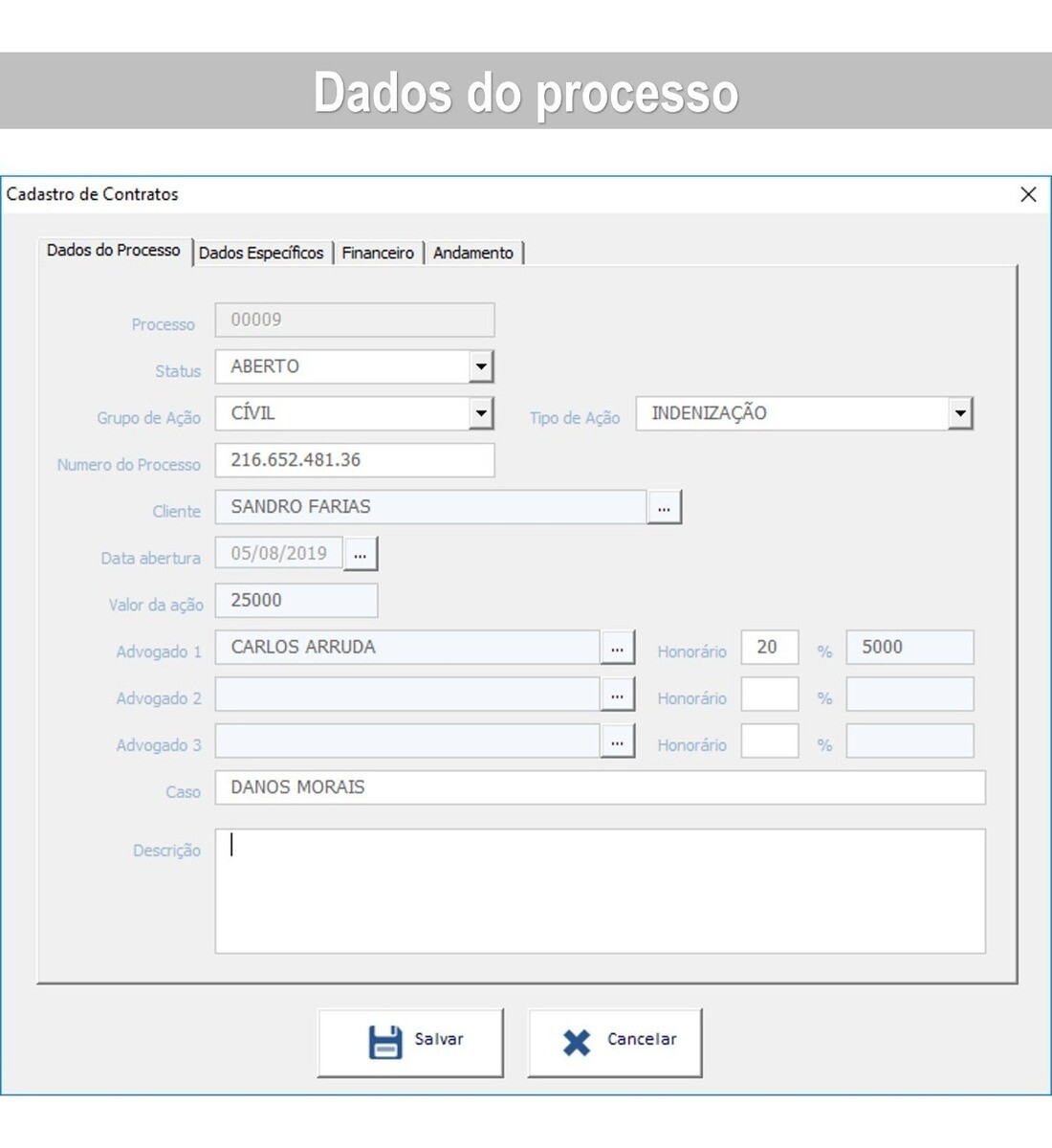This screenshot has height=1148, width=1052.
Task: Open the Tipo de Ação dropdown
Action: pos(960,413)
